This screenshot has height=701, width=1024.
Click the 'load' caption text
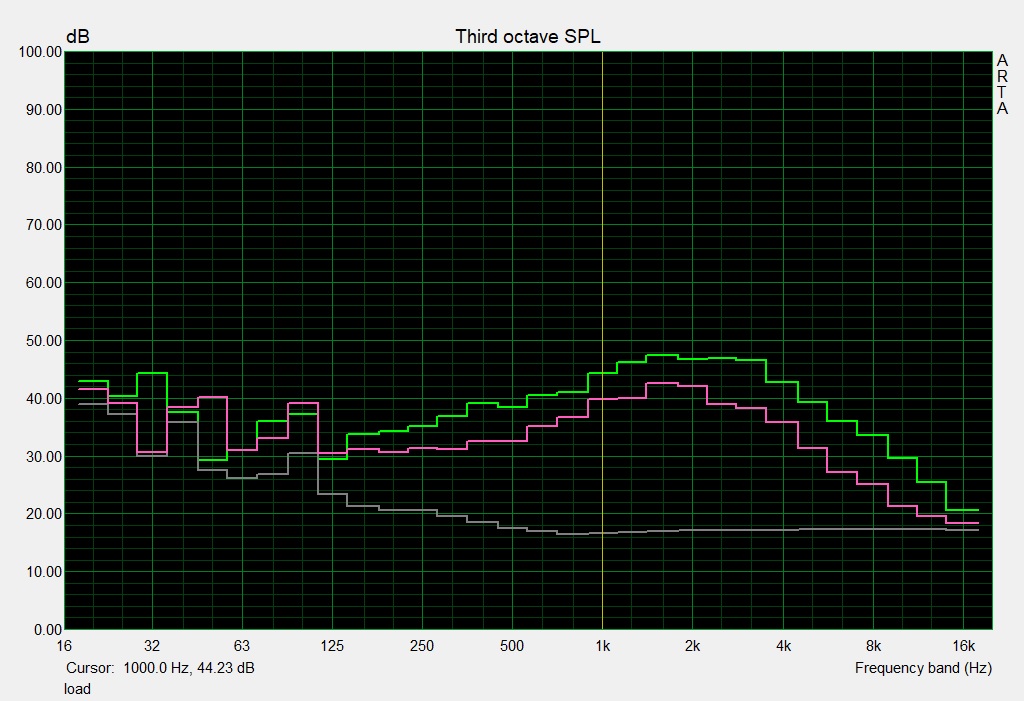click(x=77, y=689)
